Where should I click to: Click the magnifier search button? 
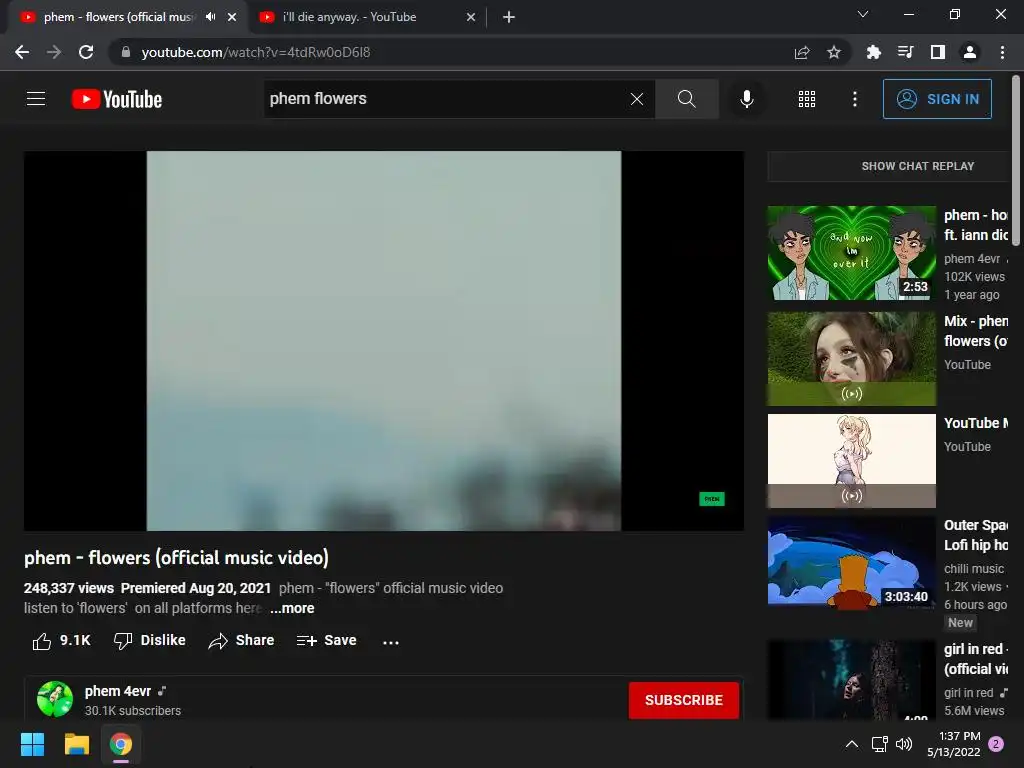(686, 99)
